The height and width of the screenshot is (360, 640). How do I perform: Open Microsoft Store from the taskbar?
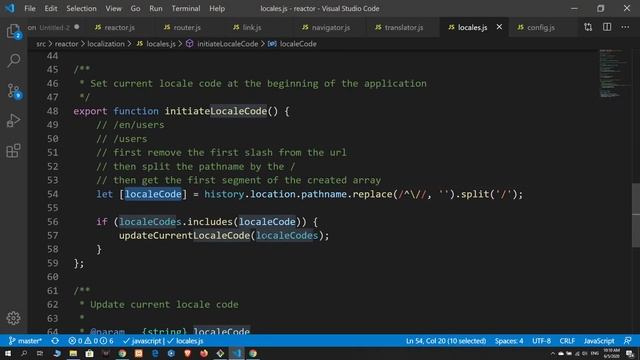point(89,353)
